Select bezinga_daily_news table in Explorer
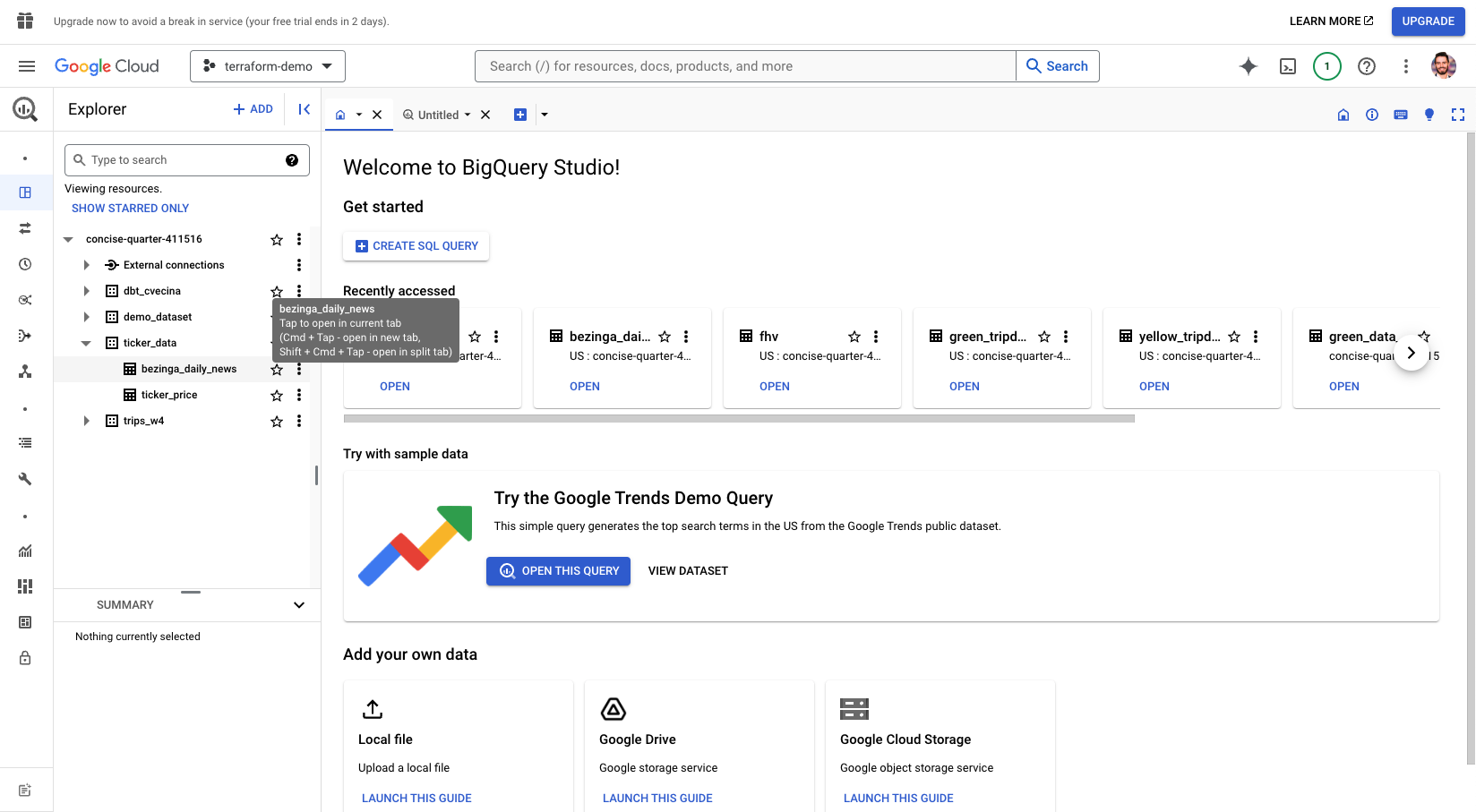1476x812 pixels. coord(189,369)
